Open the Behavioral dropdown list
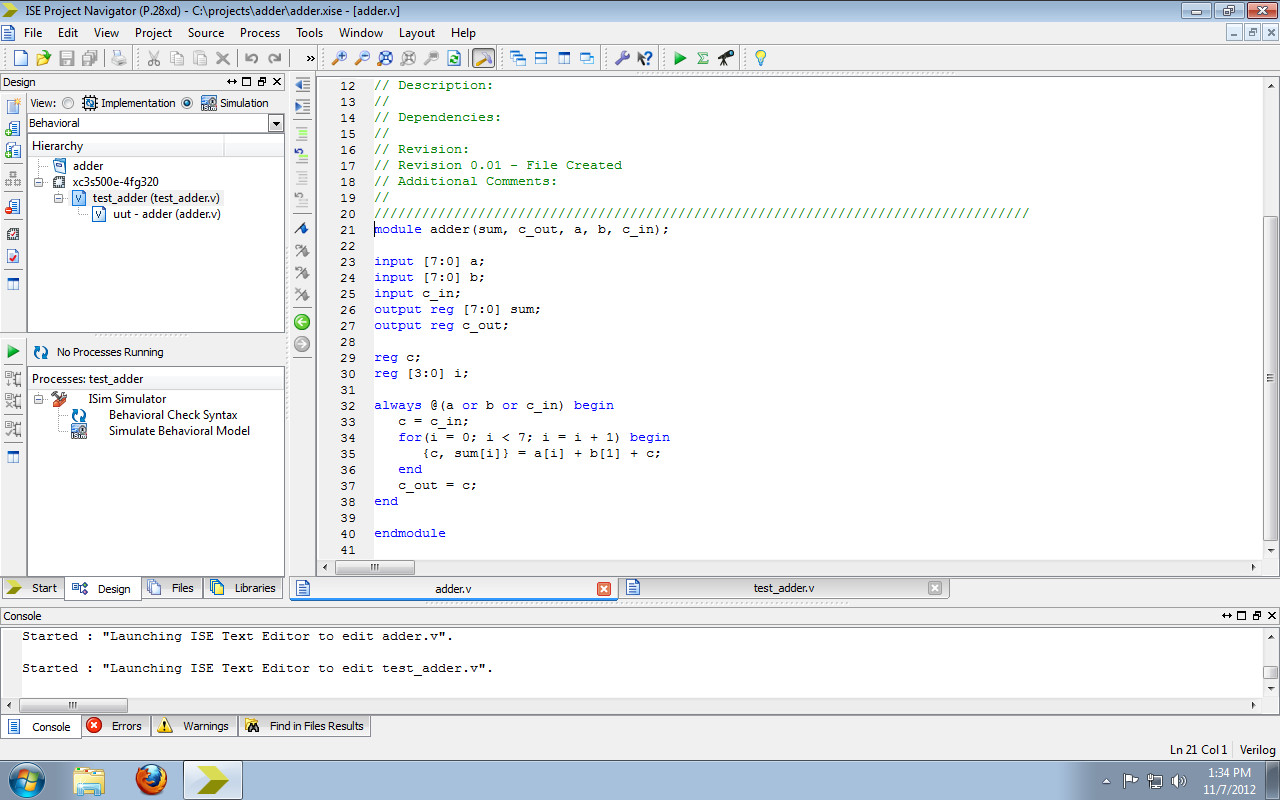1280x800 pixels. (x=275, y=123)
